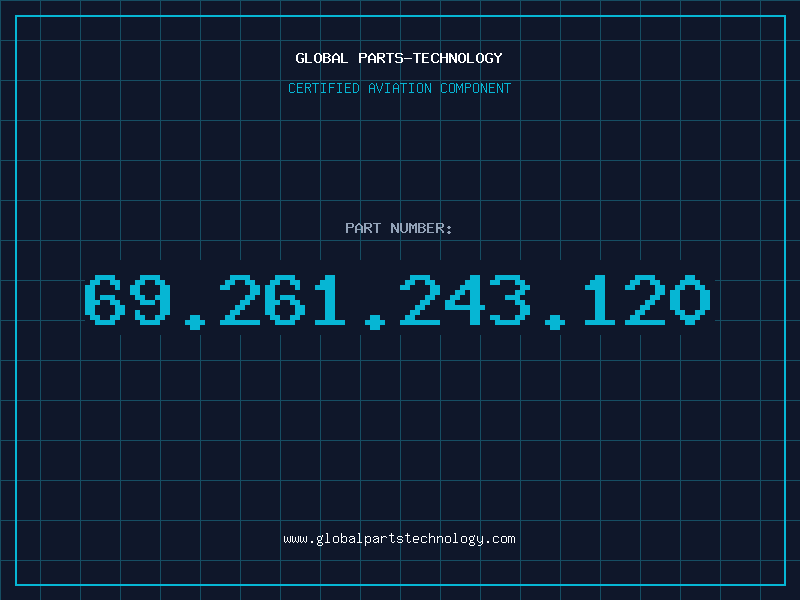This screenshot has height=600, width=800.
Task: Click the dot between 69 and 261
Action: coord(194,322)
